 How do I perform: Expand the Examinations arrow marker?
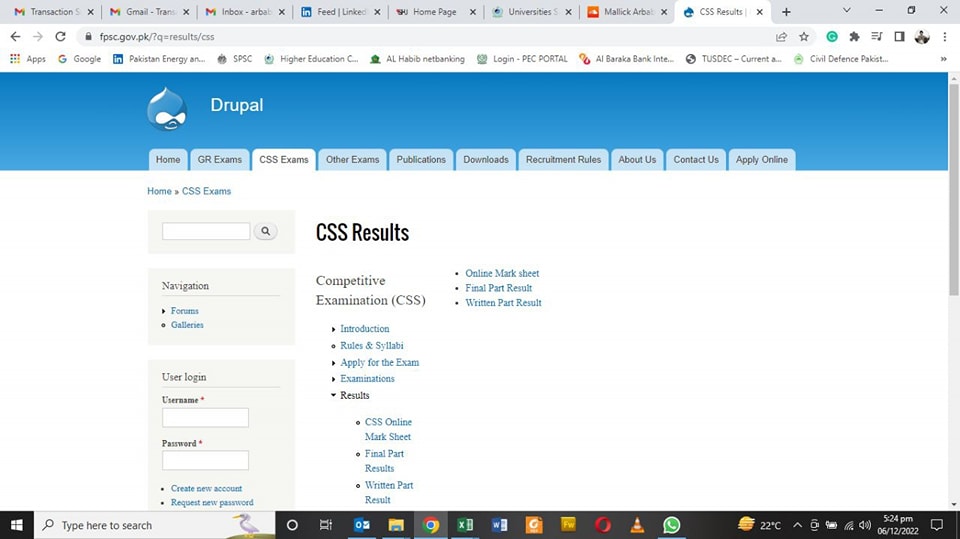tap(334, 379)
